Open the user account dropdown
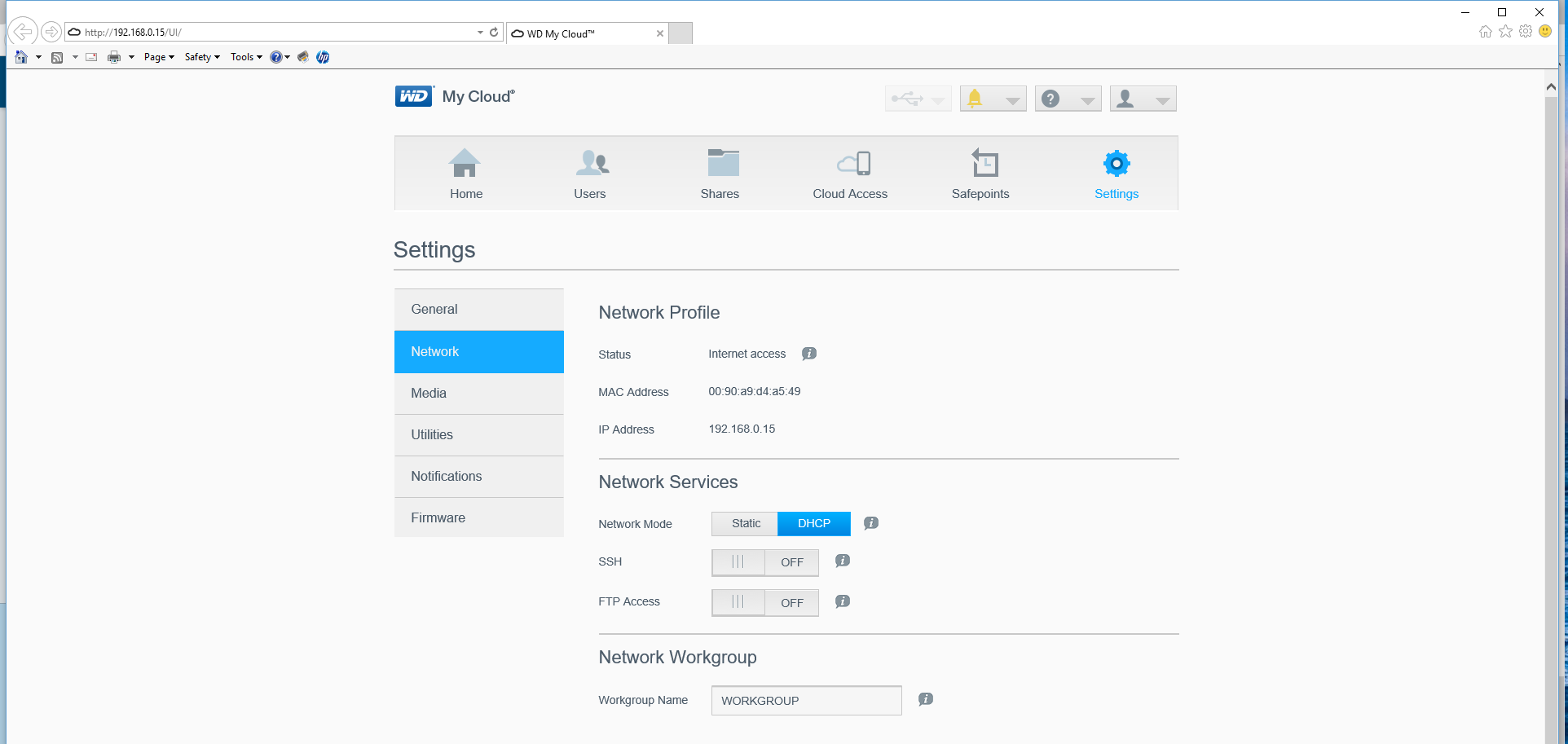The height and width of the screenshot is (744, 1568). pos(1143,99)
